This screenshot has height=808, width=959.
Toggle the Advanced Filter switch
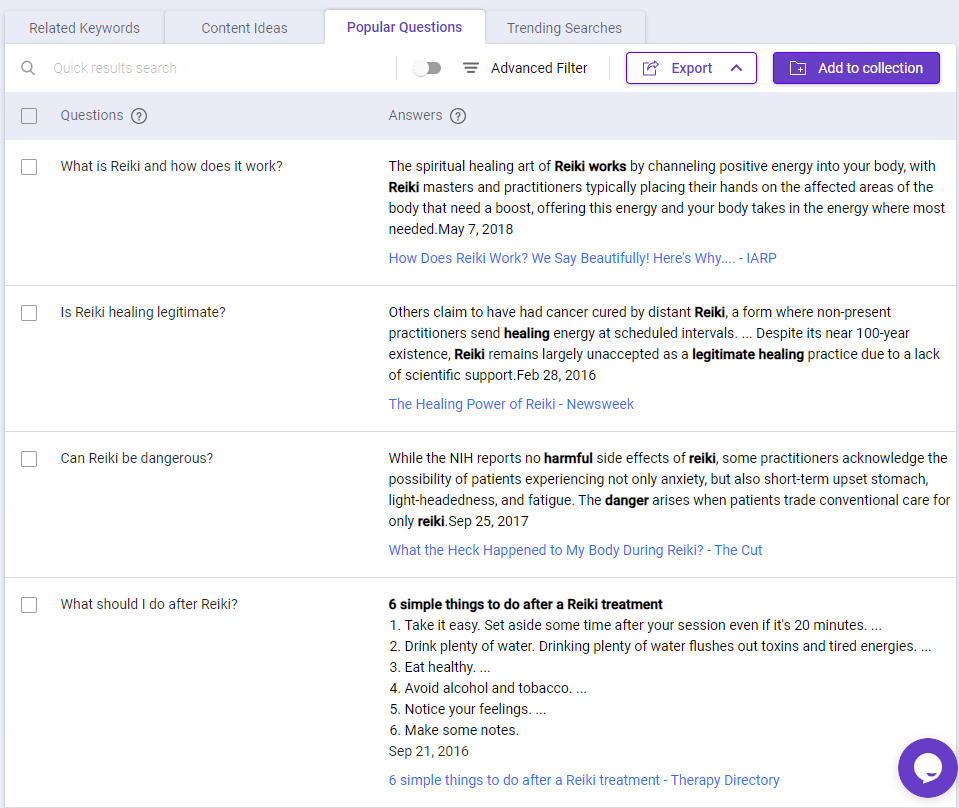tap(427, 68)
